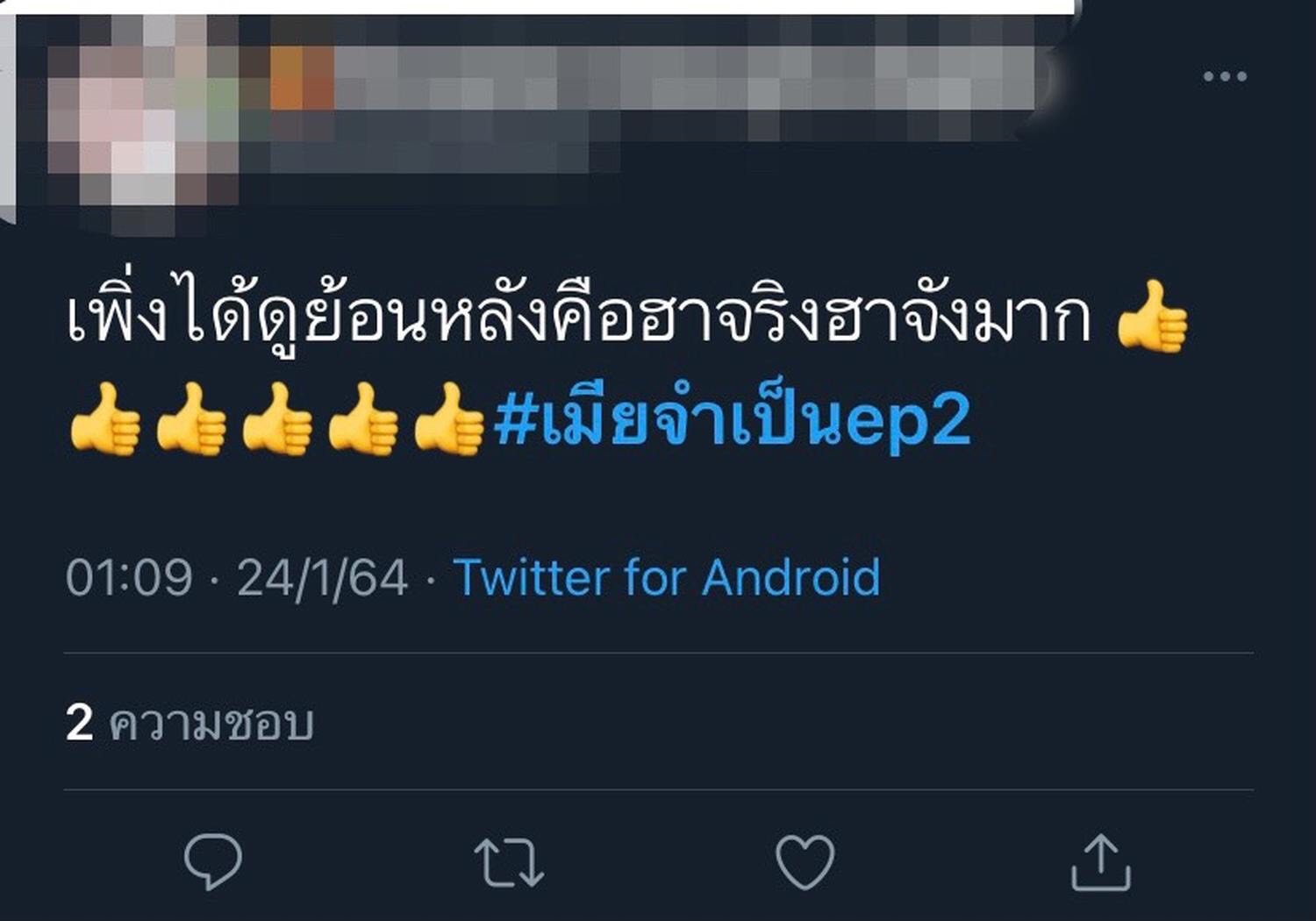Screen dimensions: 1316x921
Task: Open the three-dot more options menu
Action: [1225, 76]
